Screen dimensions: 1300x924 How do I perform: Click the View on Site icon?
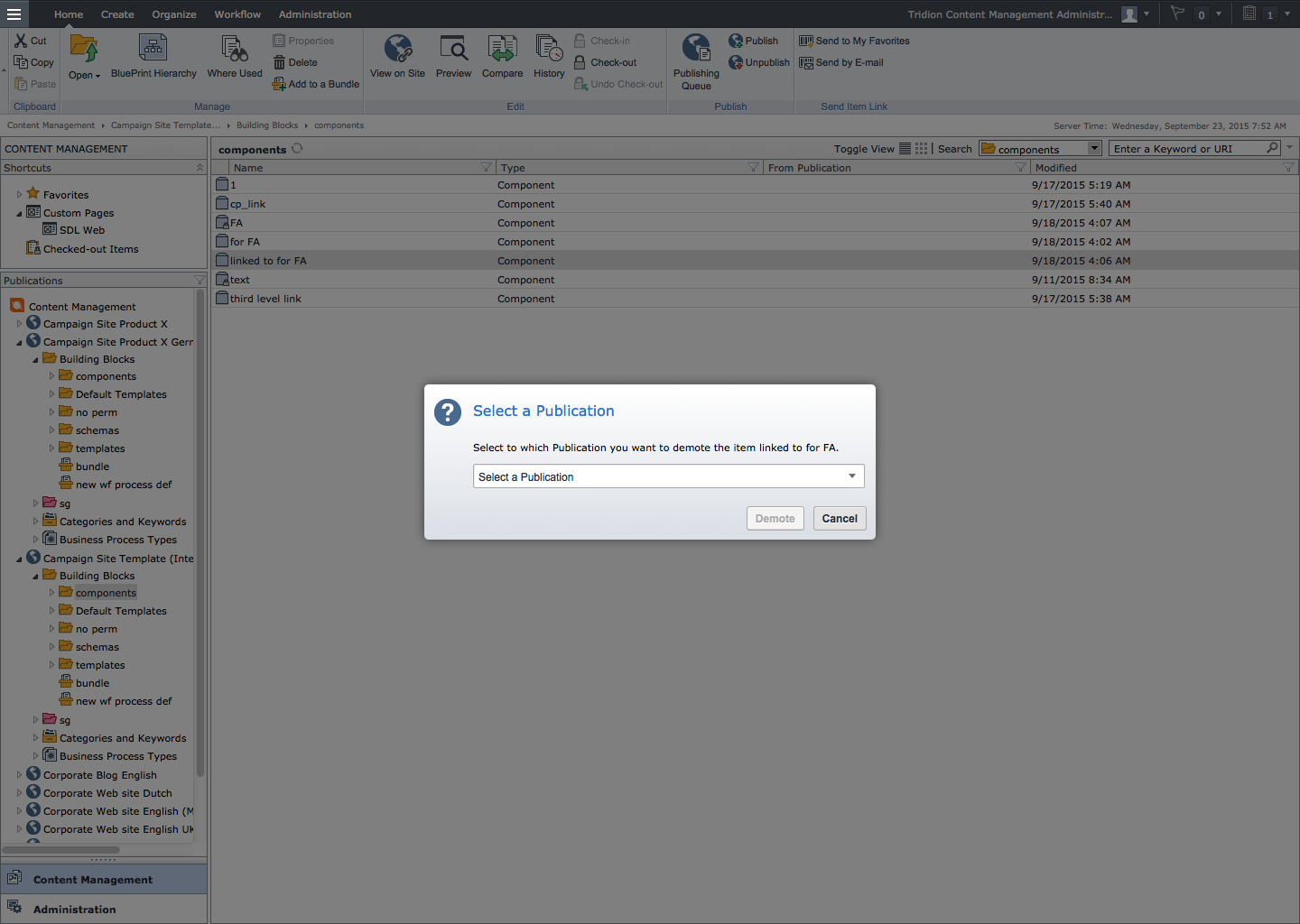pos(397,49)
